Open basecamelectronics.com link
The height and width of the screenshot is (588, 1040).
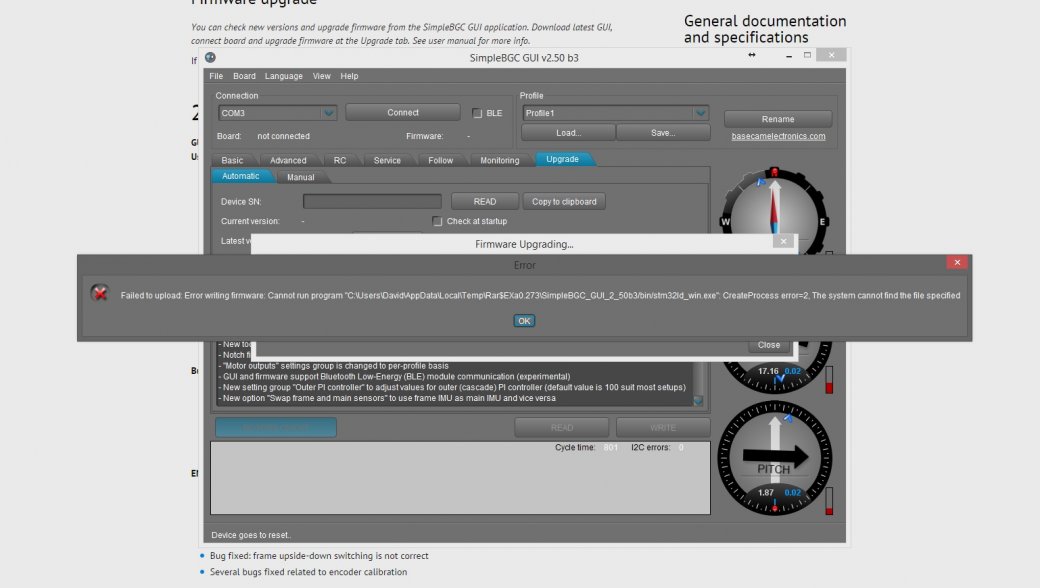tap(778, 137)
